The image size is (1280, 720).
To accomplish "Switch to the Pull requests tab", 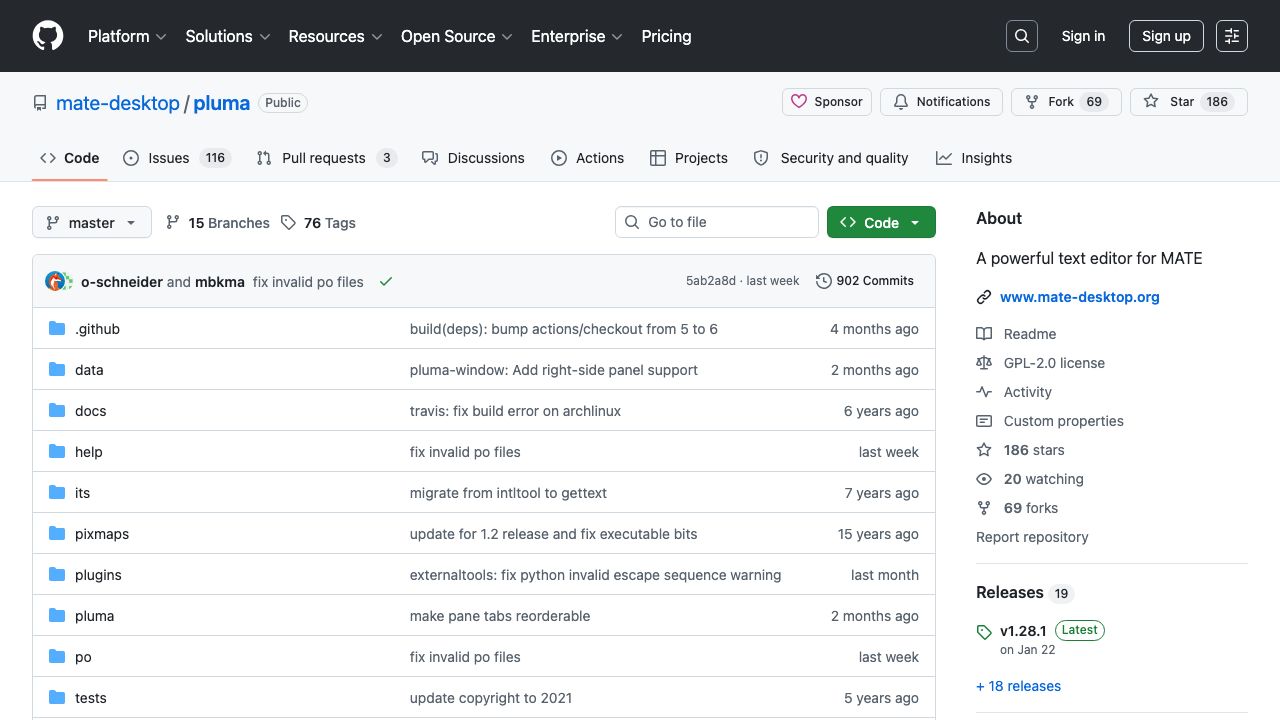I will pos(326,158).
